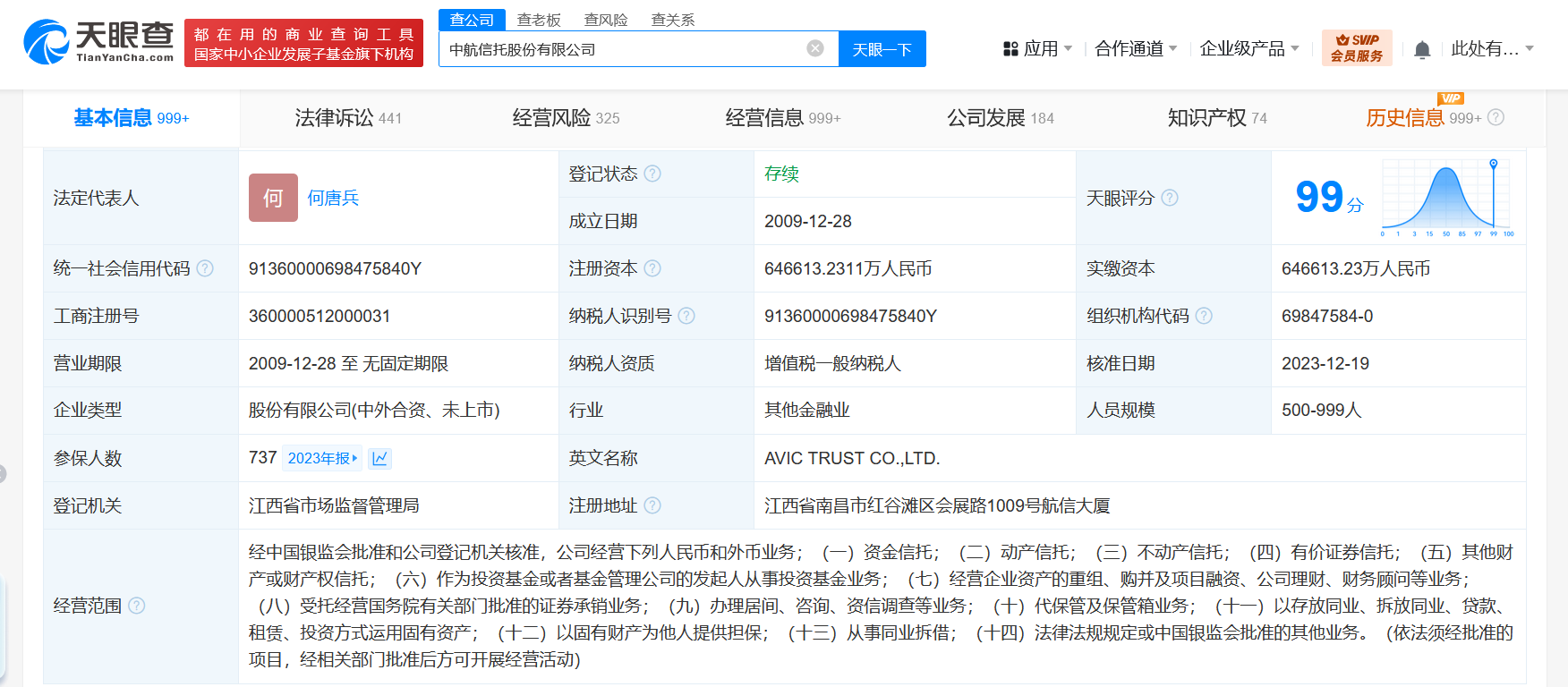Open help icon next to 注册资本
1568x687 pixels.
pos(652,268)
